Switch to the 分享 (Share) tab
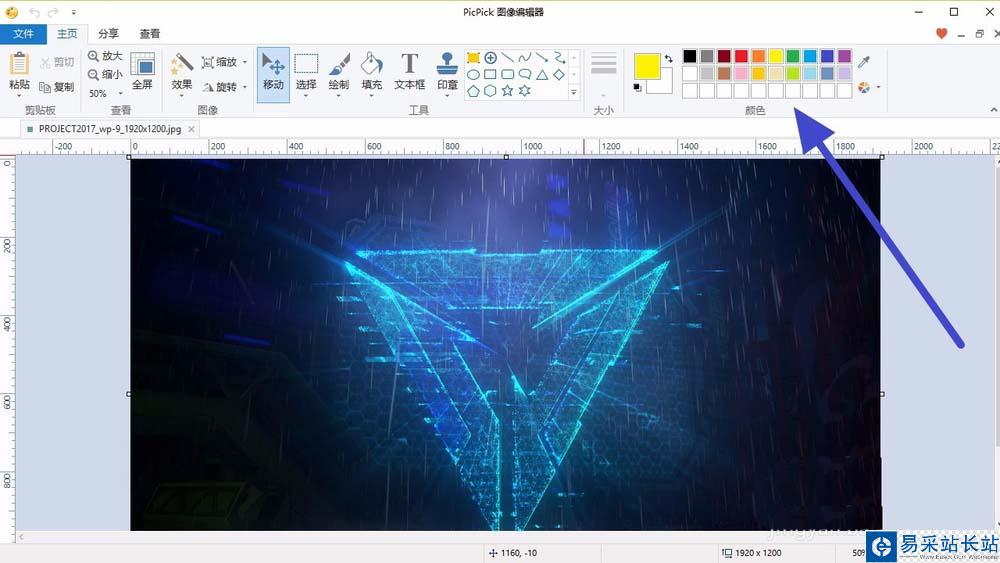This screenshot has height=563, width=1000. point(108,34)
